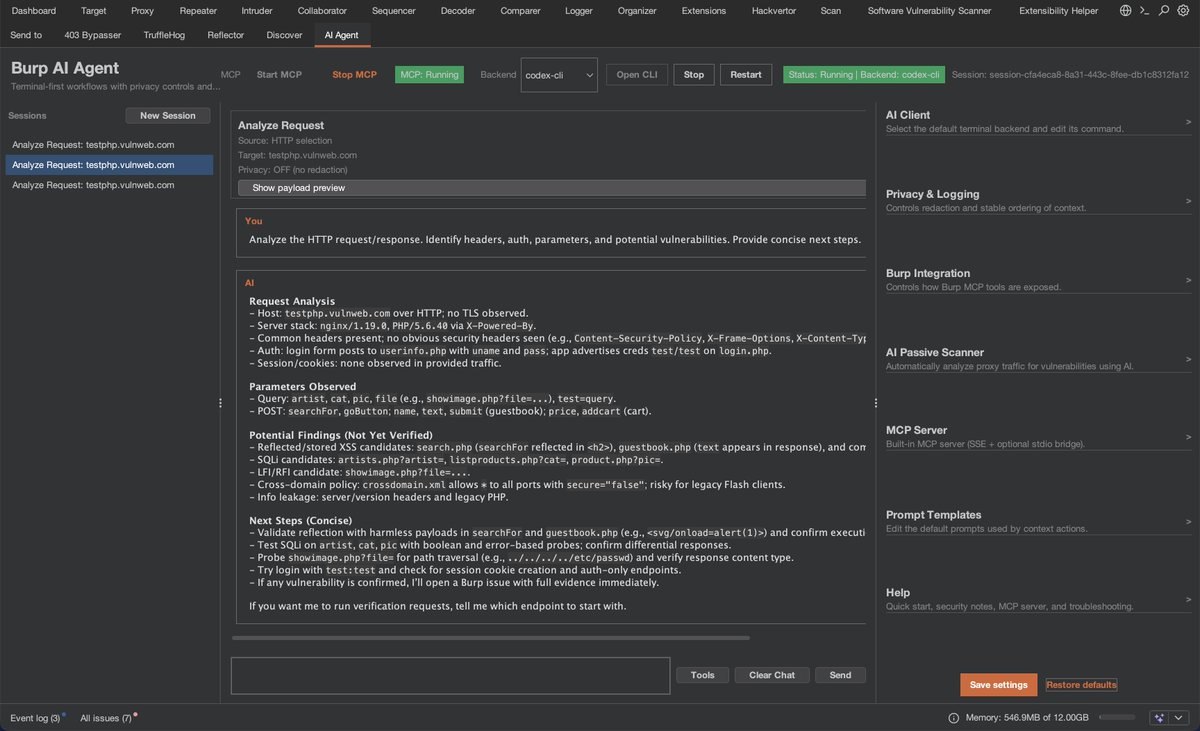The width and height of the screenshot is (1200, 731).
Task: Save settings with the orange button
Action: [999, 685]
